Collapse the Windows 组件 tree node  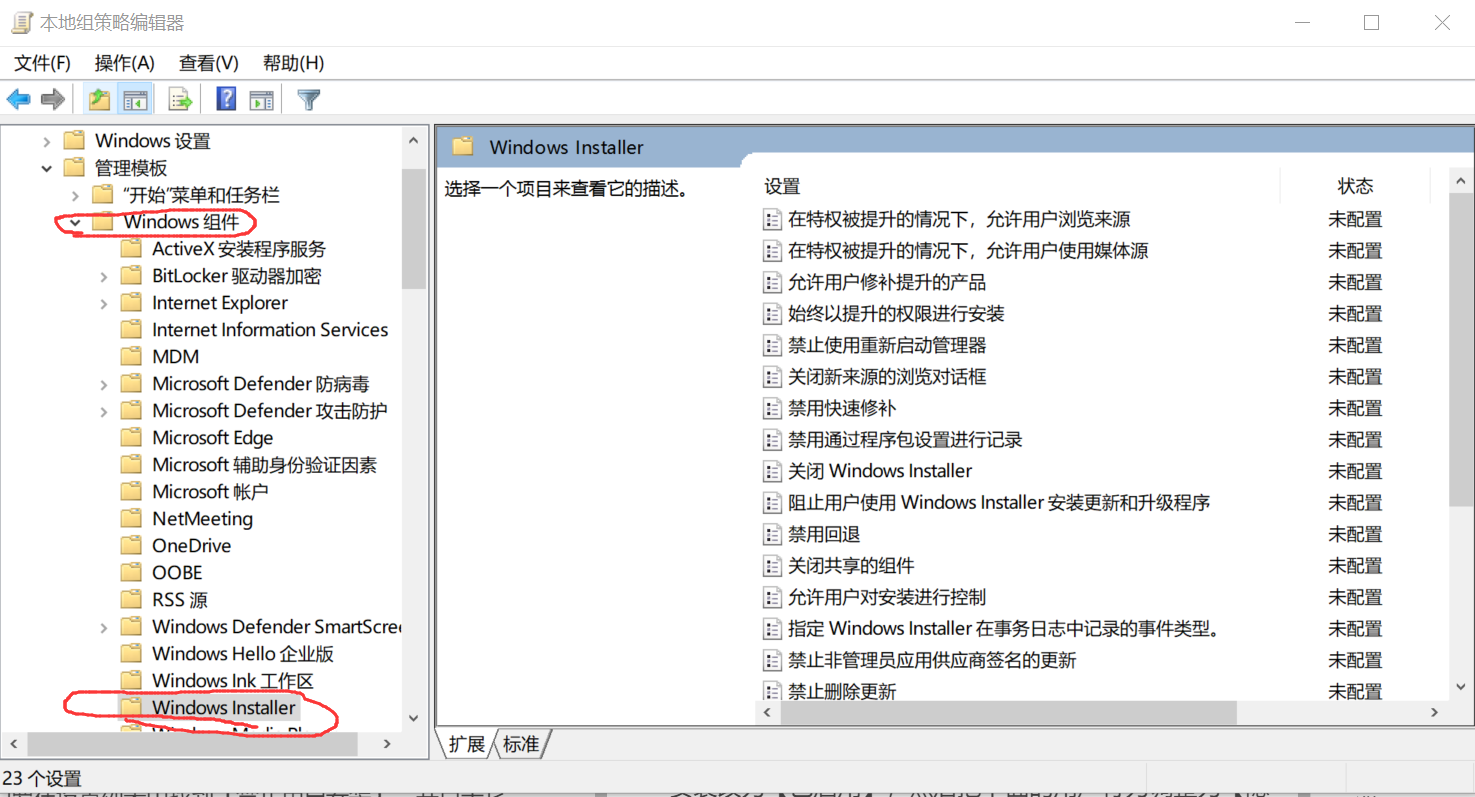pyautogui.click(x=75, y=222)
